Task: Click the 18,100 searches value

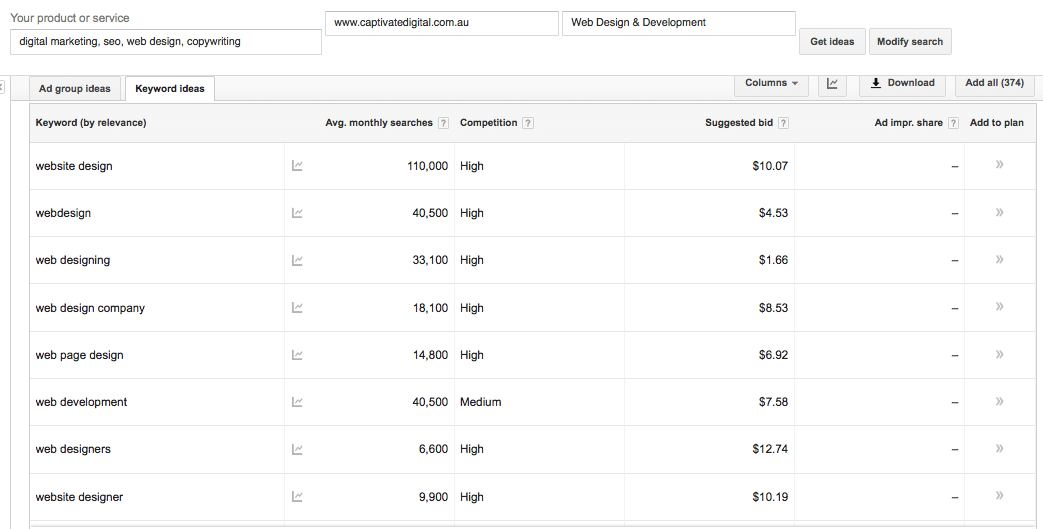Action: click(x=430, y=308)
